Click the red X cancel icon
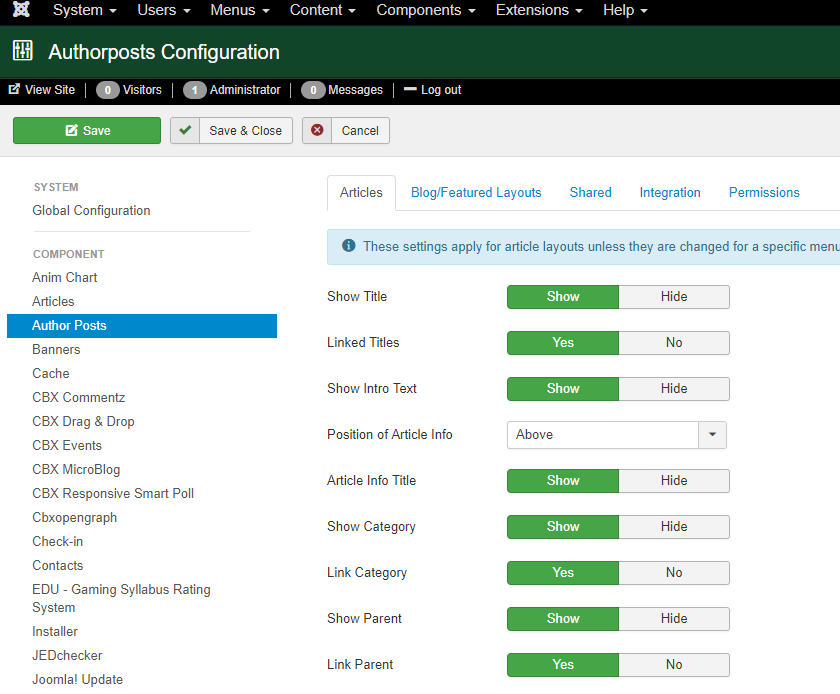This screenshot has height=694, width=840. coord(317,130)
